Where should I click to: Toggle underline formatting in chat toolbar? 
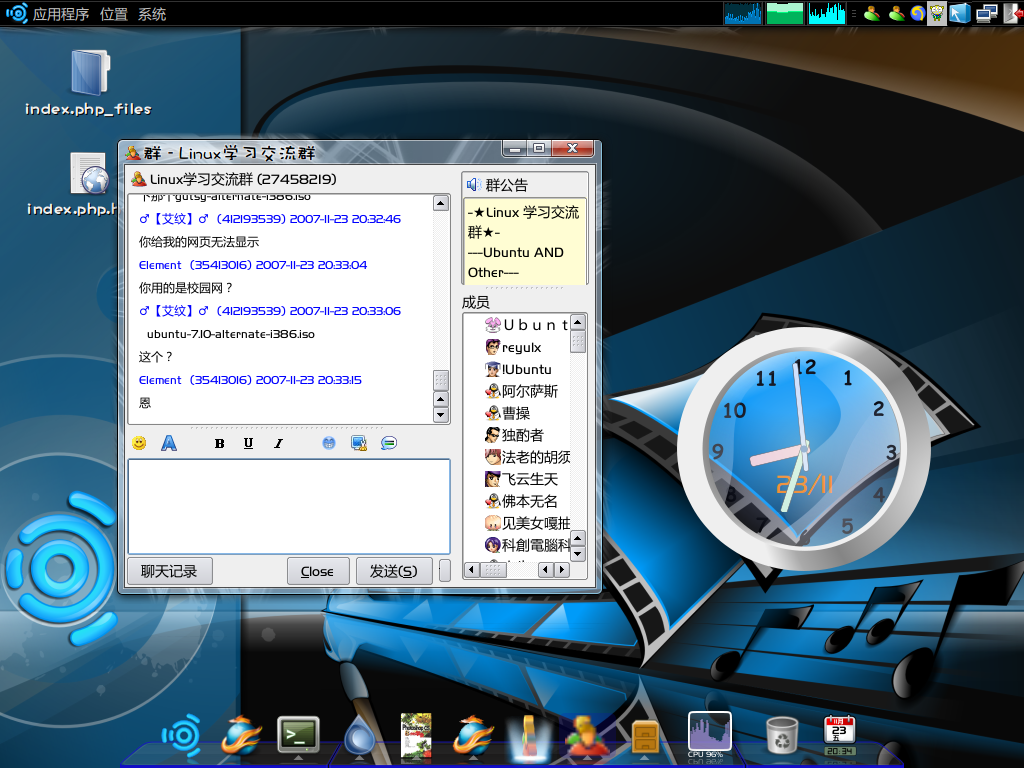pos(248,443)
